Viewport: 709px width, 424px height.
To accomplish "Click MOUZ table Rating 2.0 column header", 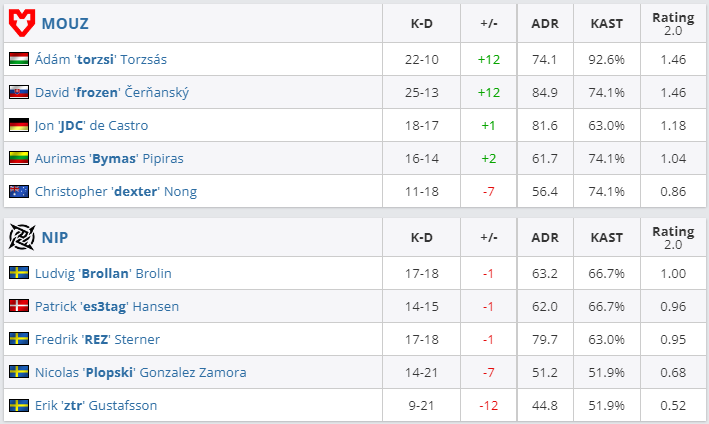I will (673, 24).
